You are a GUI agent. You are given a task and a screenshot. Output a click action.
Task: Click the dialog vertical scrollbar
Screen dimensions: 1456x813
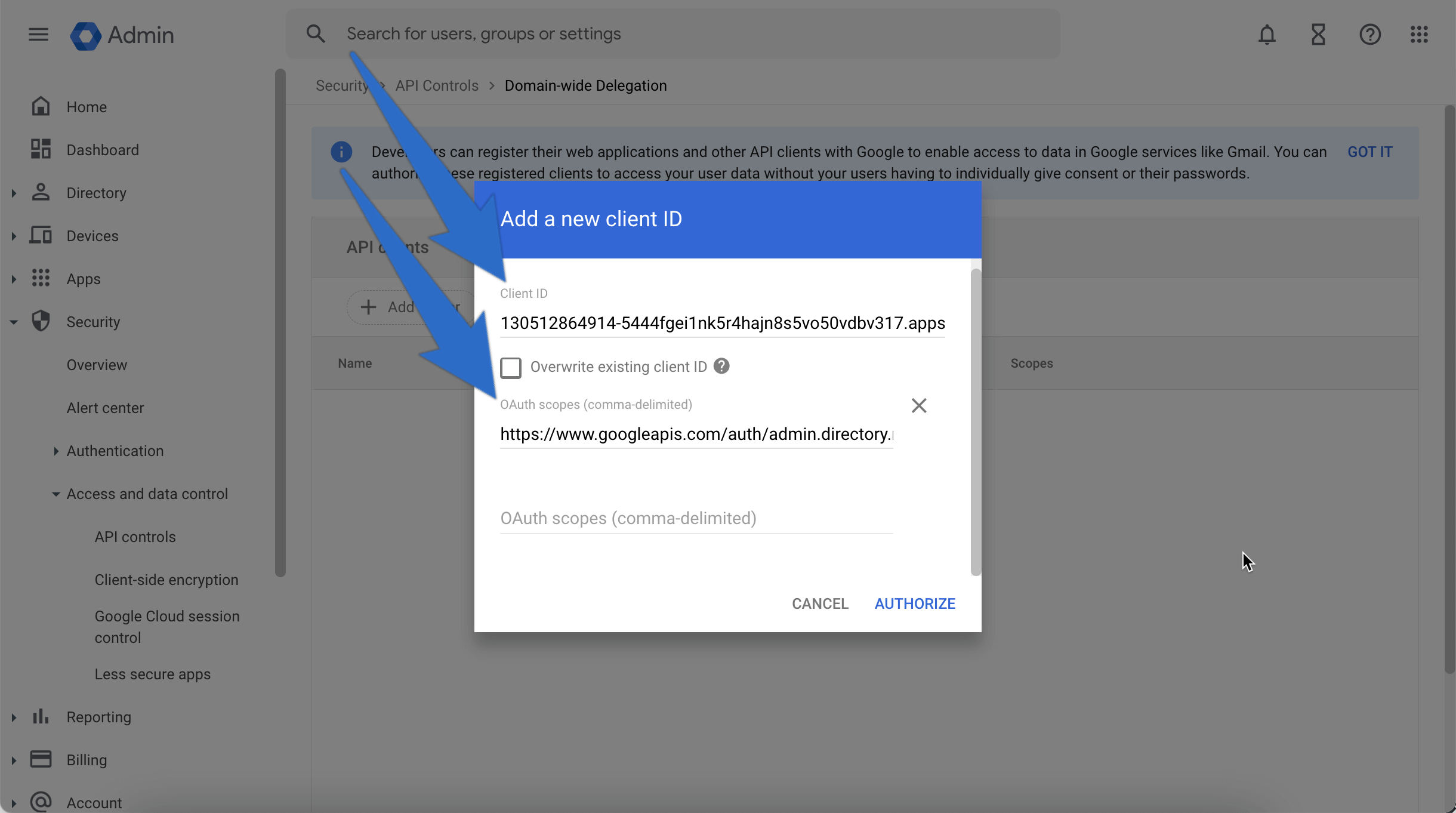pyautogui.click(x=976, y=422)
